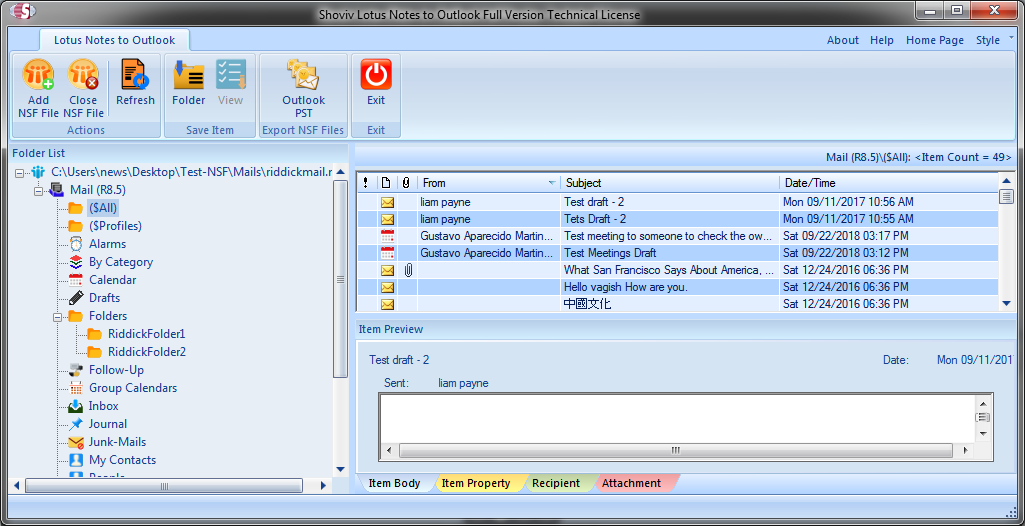Screen dimensions: 1025x526
Task: Open the Group Calendars folder
Action: click(x=133, y=388)
